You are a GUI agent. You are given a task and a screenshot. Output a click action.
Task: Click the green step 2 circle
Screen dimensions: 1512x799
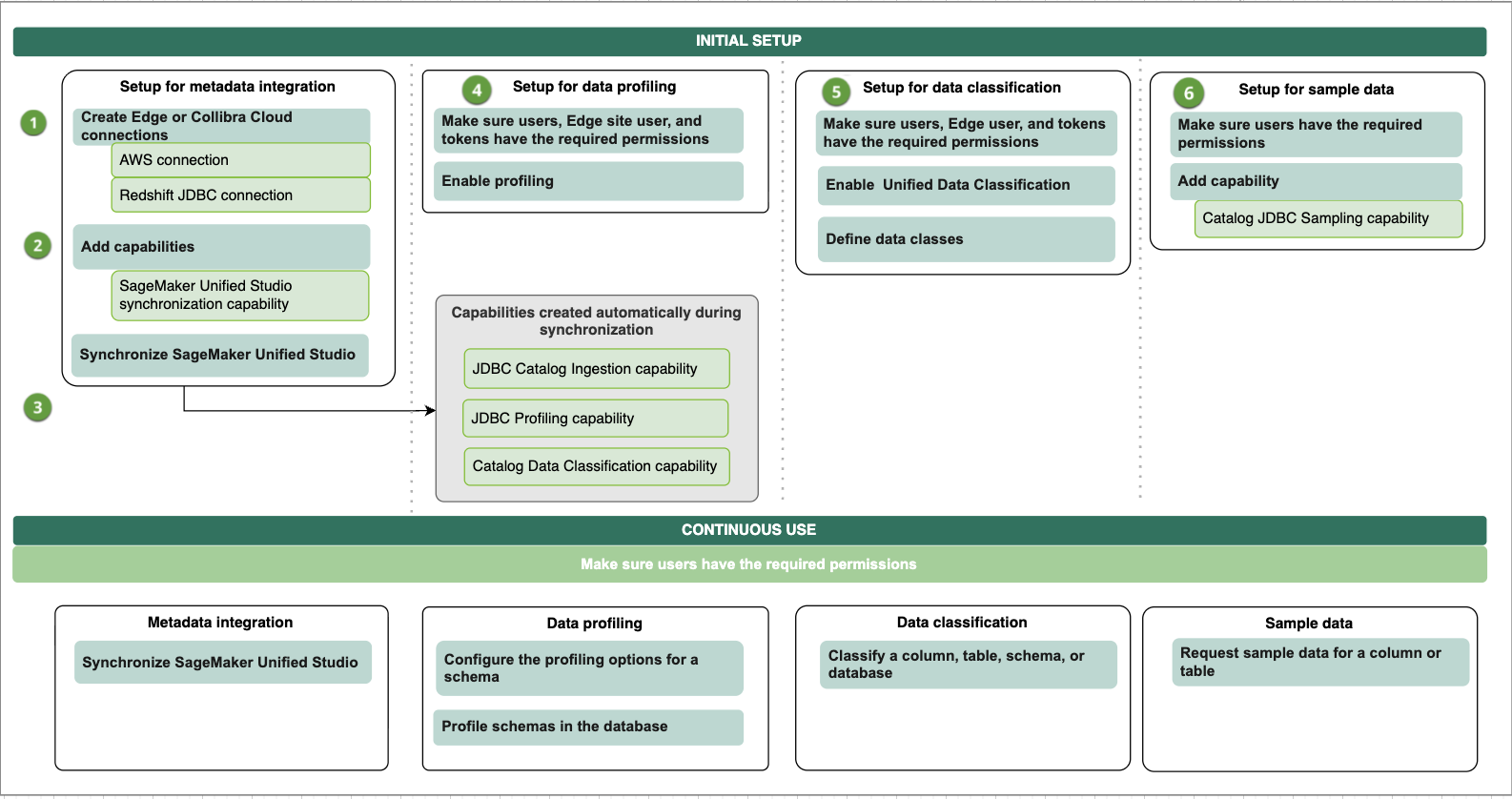[x=37, y=246]
